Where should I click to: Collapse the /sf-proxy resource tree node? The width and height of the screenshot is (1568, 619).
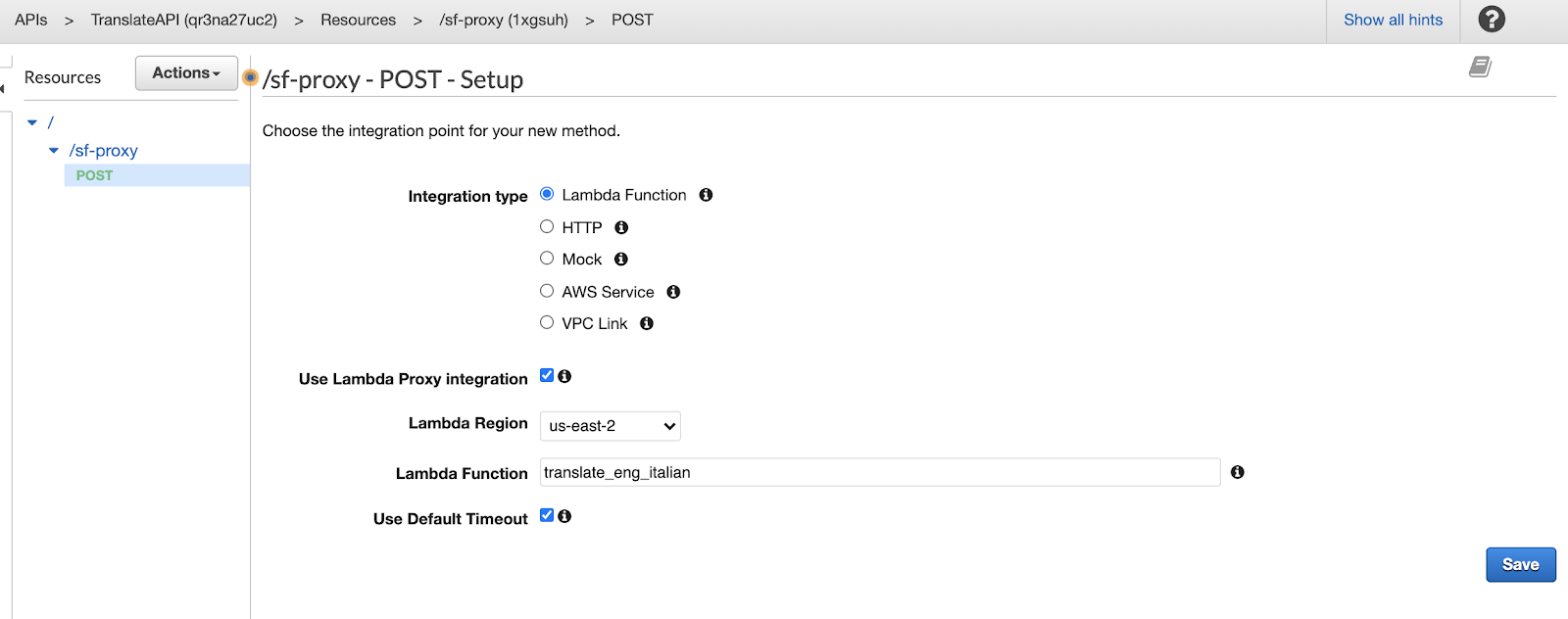point(54,151)
